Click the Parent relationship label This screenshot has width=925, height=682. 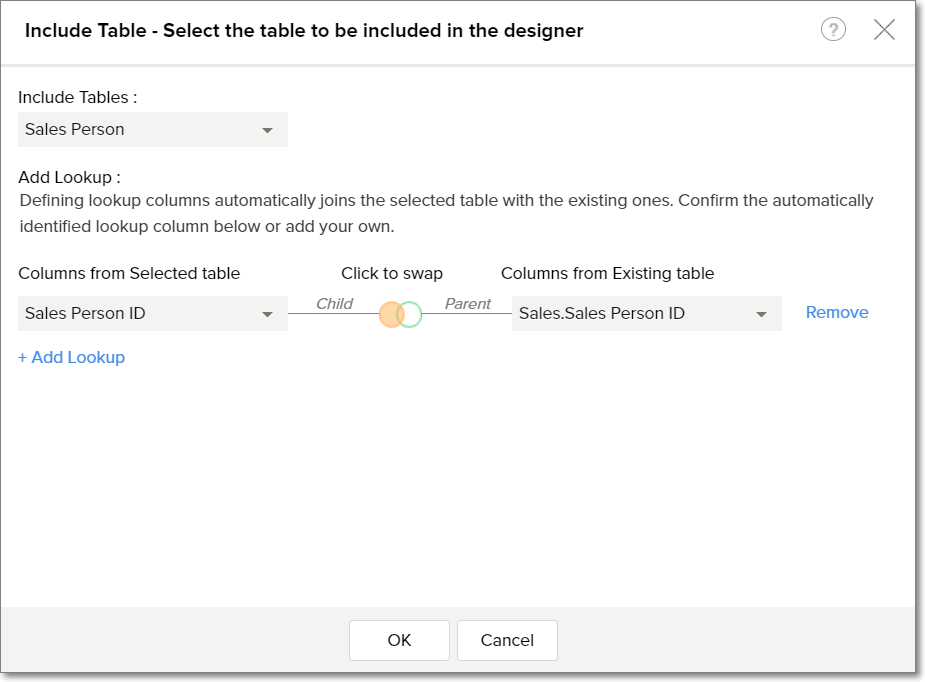468,304
